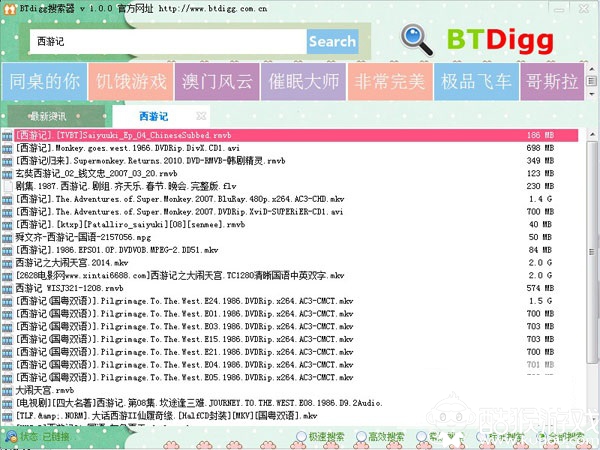This screenshot has width=600, height=450.
Task: Switch to the 最新资讯 tab
Action: point(56,116)
